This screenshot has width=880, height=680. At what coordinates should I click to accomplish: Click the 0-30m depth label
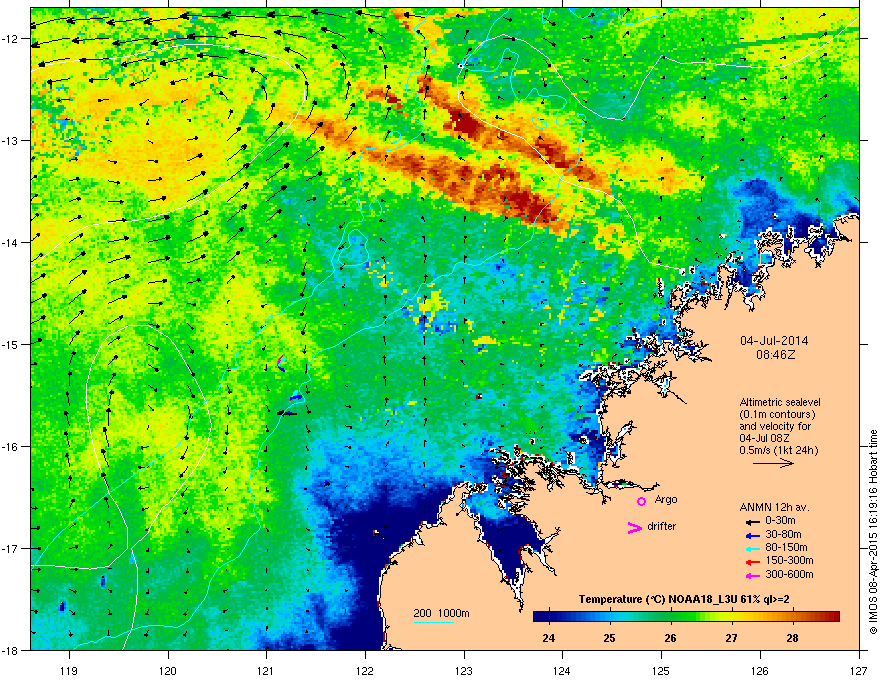[x=780, y=521]
